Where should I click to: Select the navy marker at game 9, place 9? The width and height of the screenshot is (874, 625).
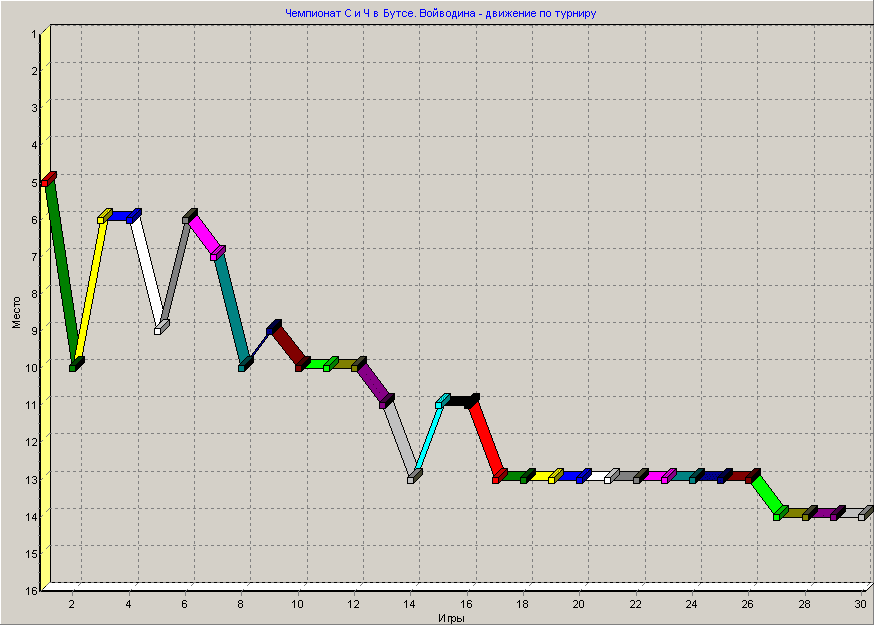click(x=274, y=327)
